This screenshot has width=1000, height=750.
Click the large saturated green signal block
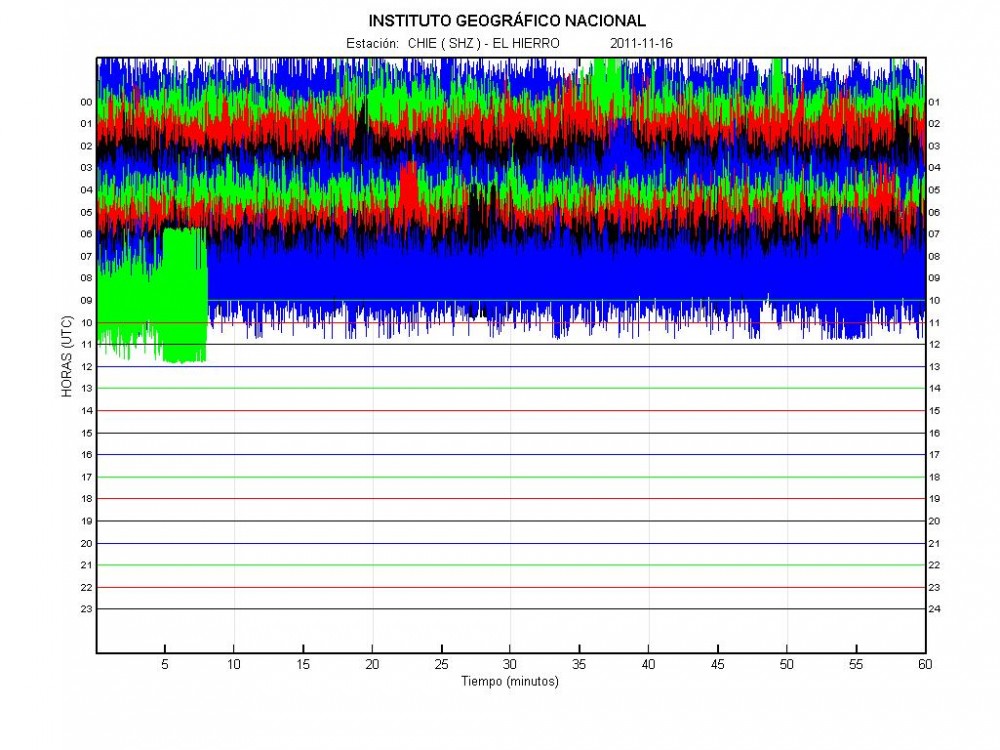(183, 295)
